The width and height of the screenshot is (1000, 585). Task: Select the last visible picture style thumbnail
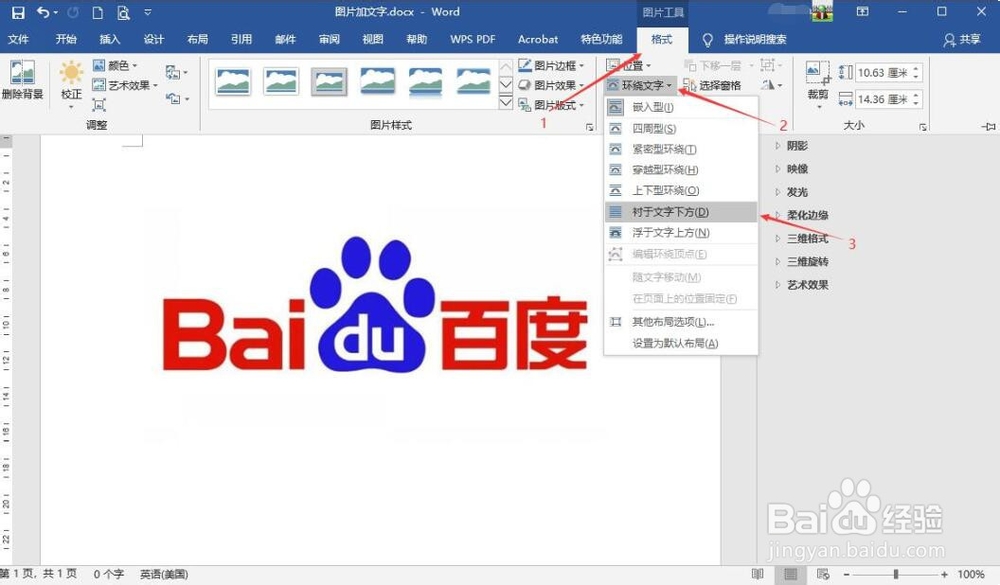pyautogui.click(x=474, y=82)
